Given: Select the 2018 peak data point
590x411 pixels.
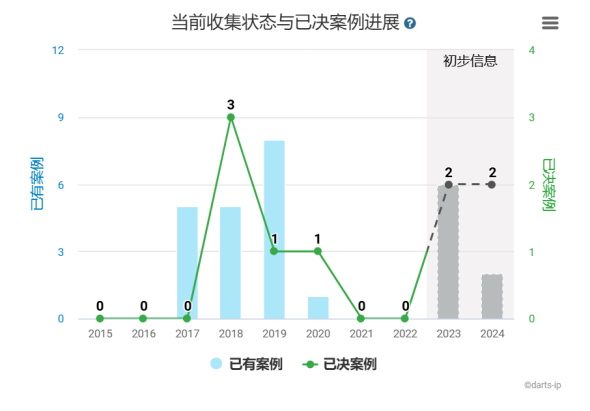Looking at the screenshot, I should click(x=231, y=117).
